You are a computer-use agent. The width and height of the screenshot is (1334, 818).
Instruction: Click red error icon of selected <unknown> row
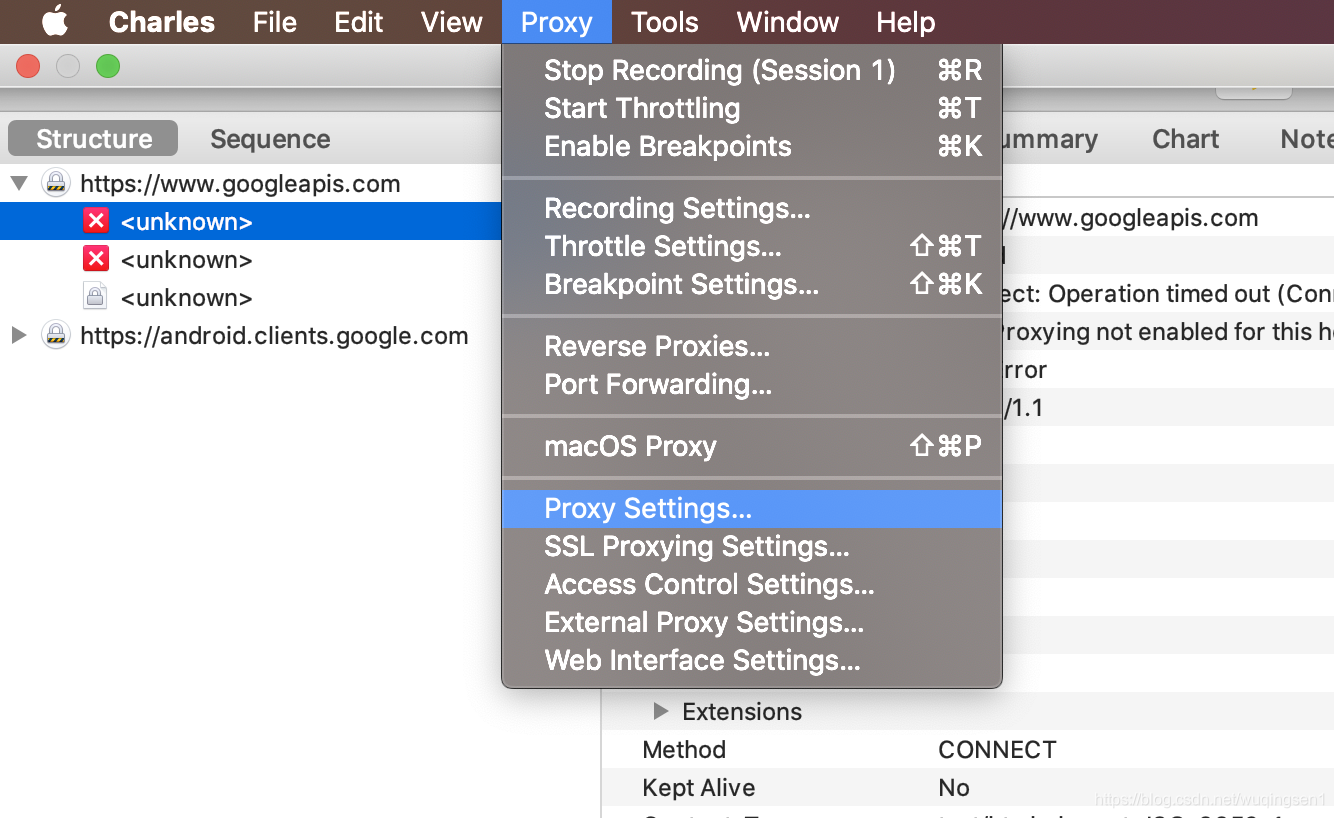(x=96, y=221)
